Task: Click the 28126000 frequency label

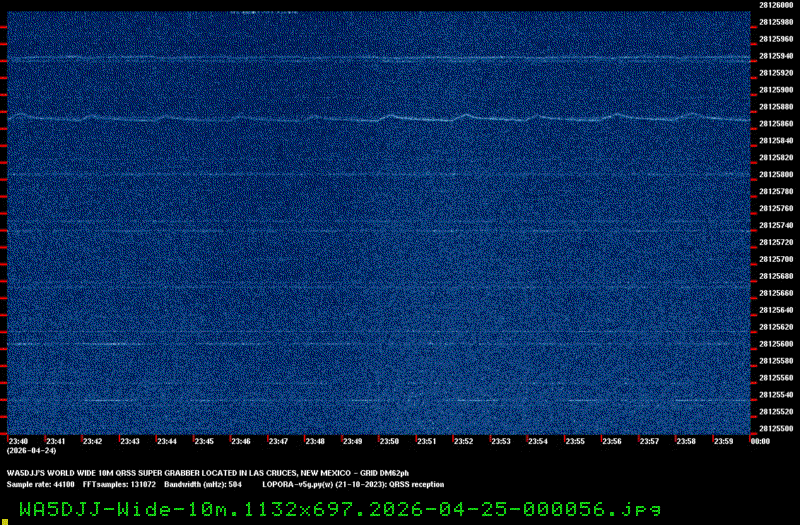Action: pyautogui.click(x=776, y=5)
